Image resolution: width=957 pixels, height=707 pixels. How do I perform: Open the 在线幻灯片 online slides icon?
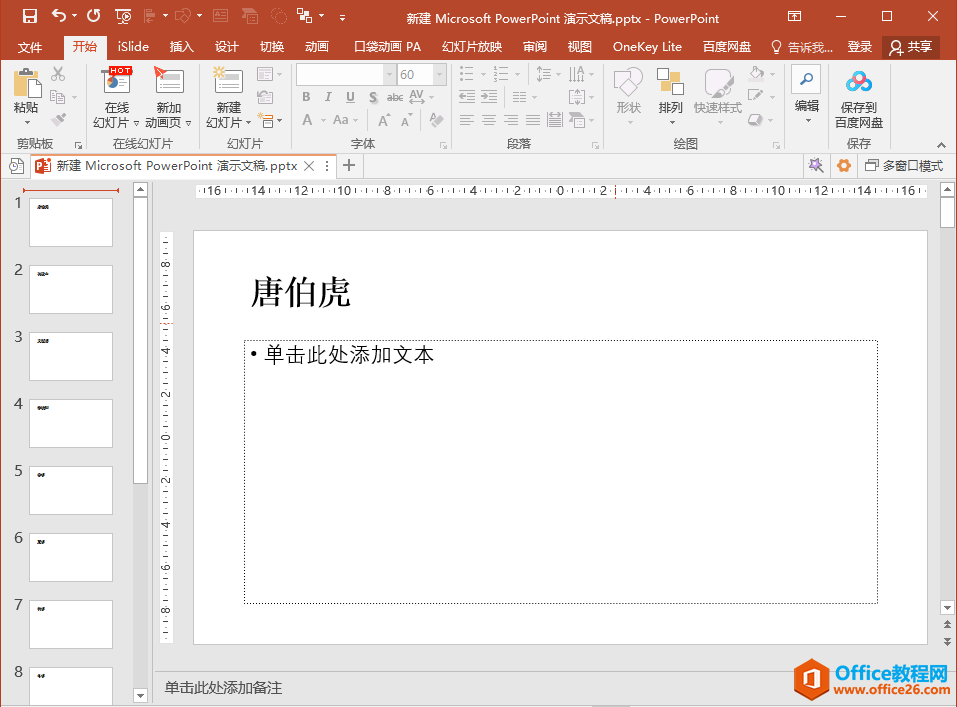pyautogui.click(x=117, y=82)
